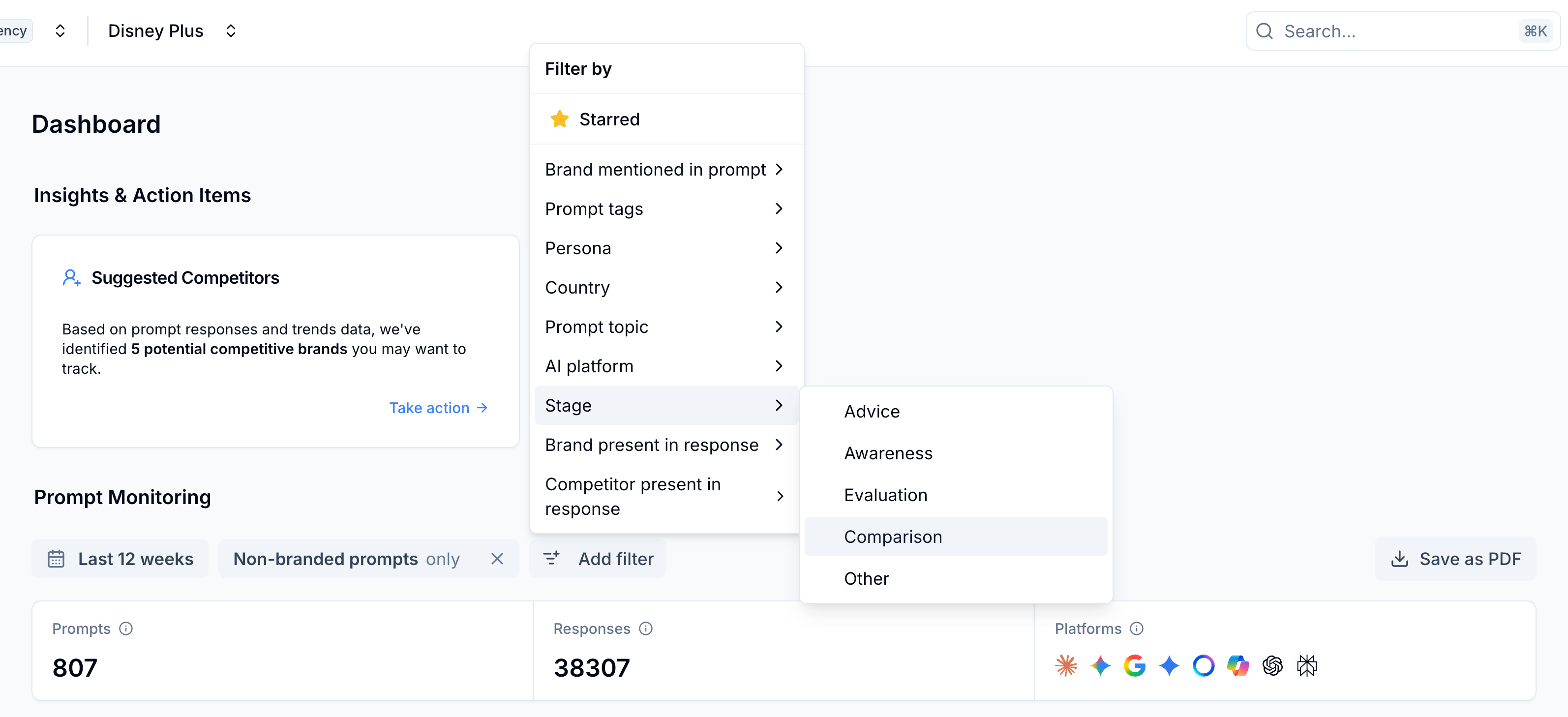Click the Google platform icon

[x=1135, y=665]
